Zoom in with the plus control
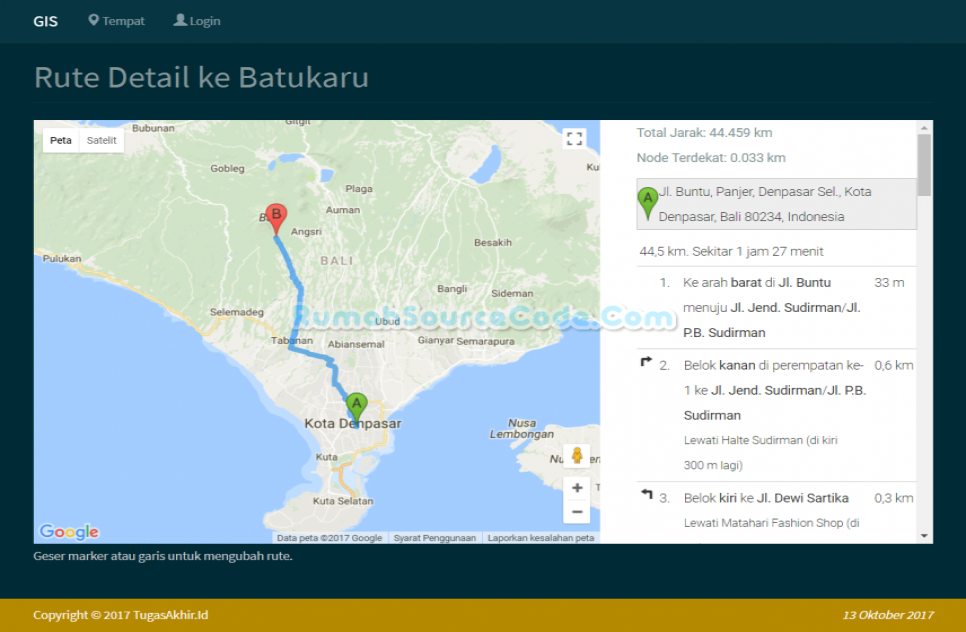This screenshot has width=966, height=632. (x=576, y=487)
